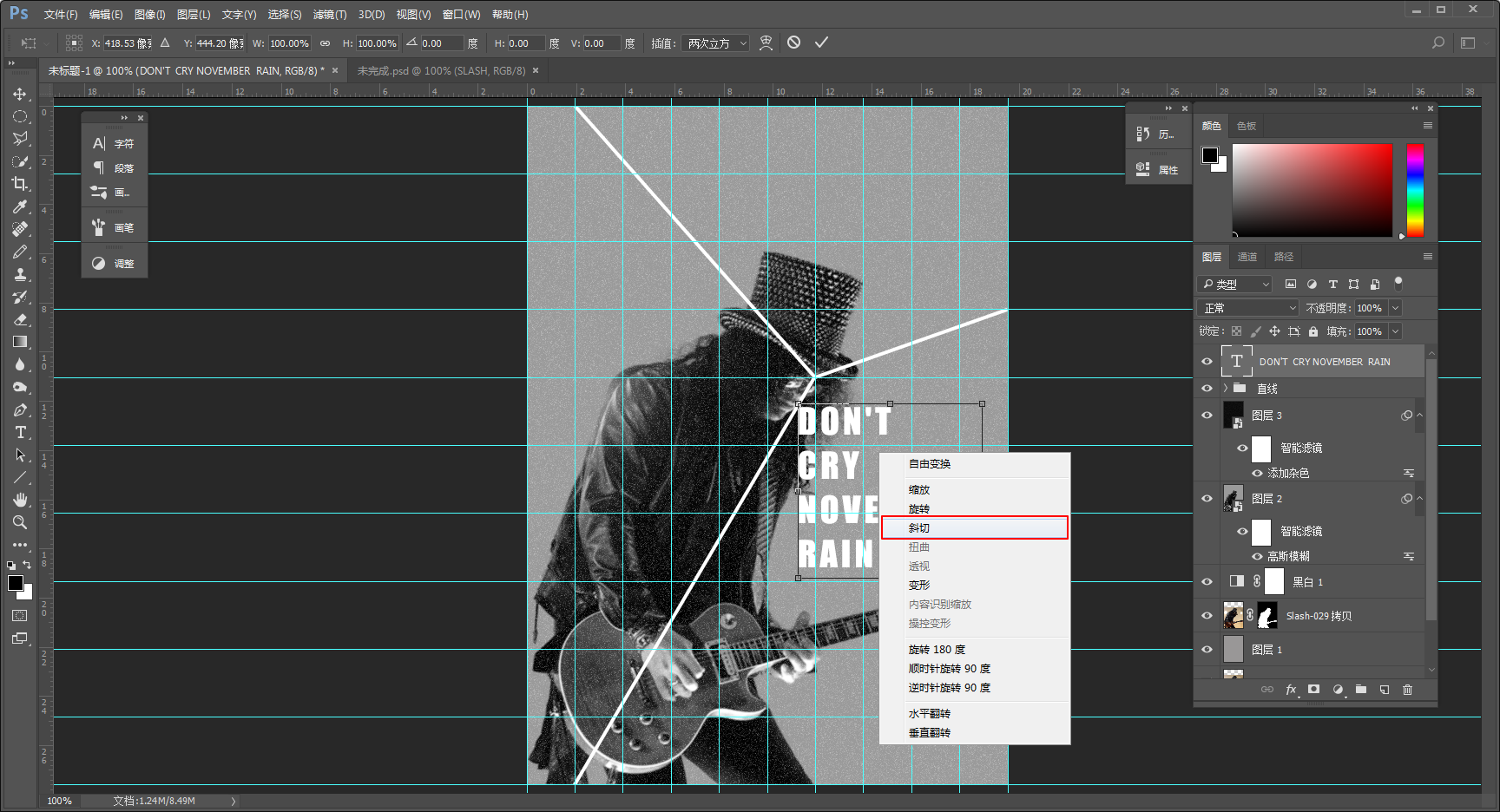Create a new group folder icon
The height and width of the screenshot is (812, 1500).
tap(1361, 690)
